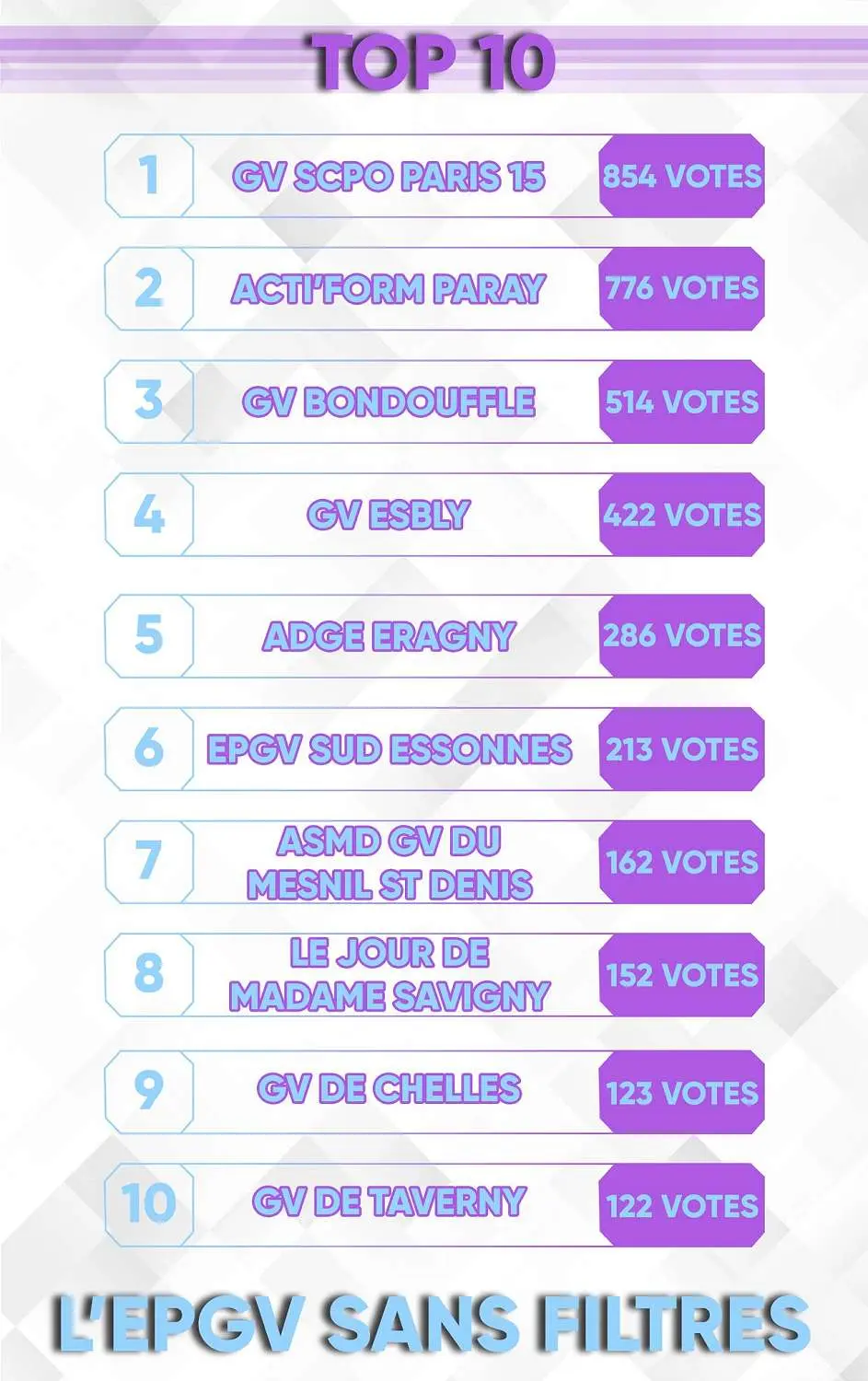Select the rank 5 number badge
Viewport: 868px width, 1381px height.
tap(148, 635)
